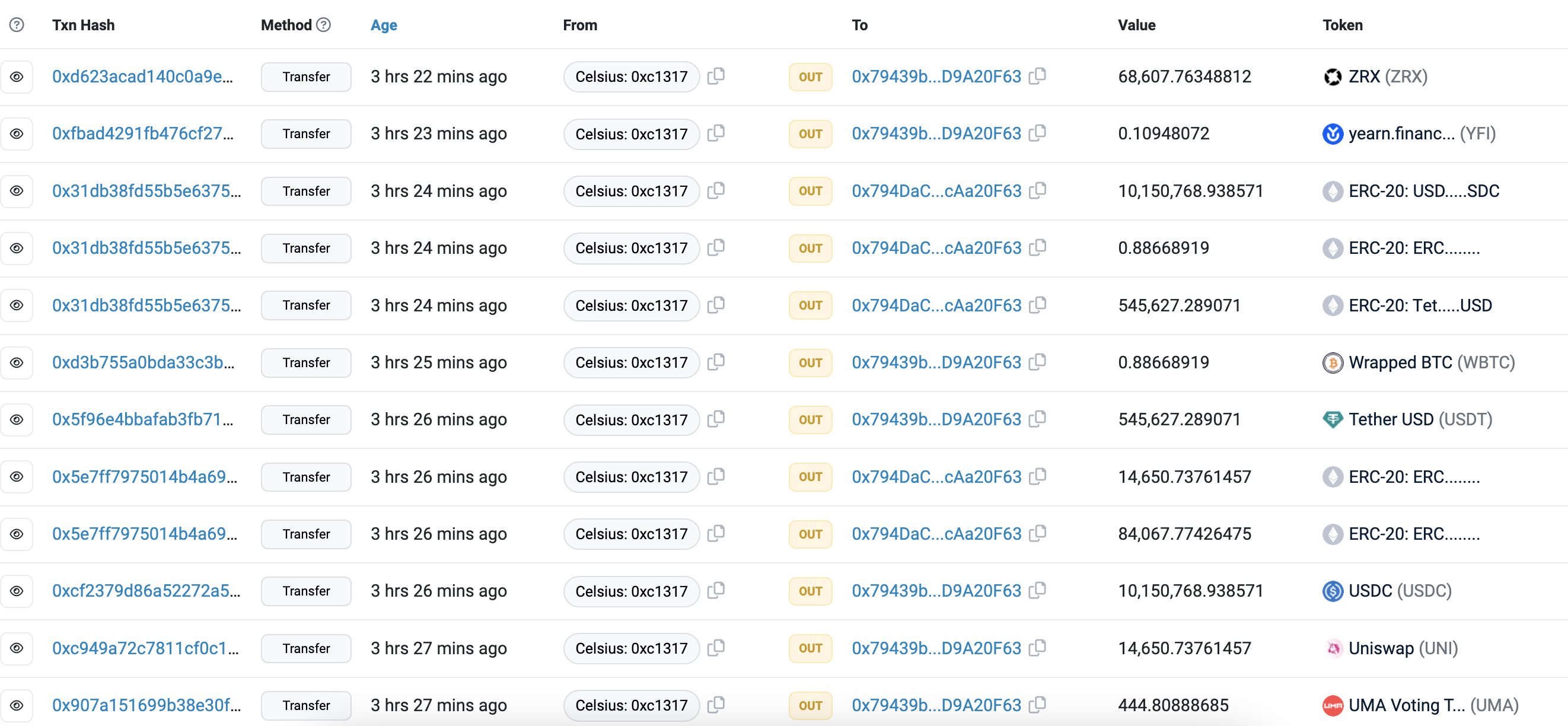The image size is (1568, 726).
Task: Open transaction hash 0xc949a72c7811cf0c1
Action: click(145, 649)
